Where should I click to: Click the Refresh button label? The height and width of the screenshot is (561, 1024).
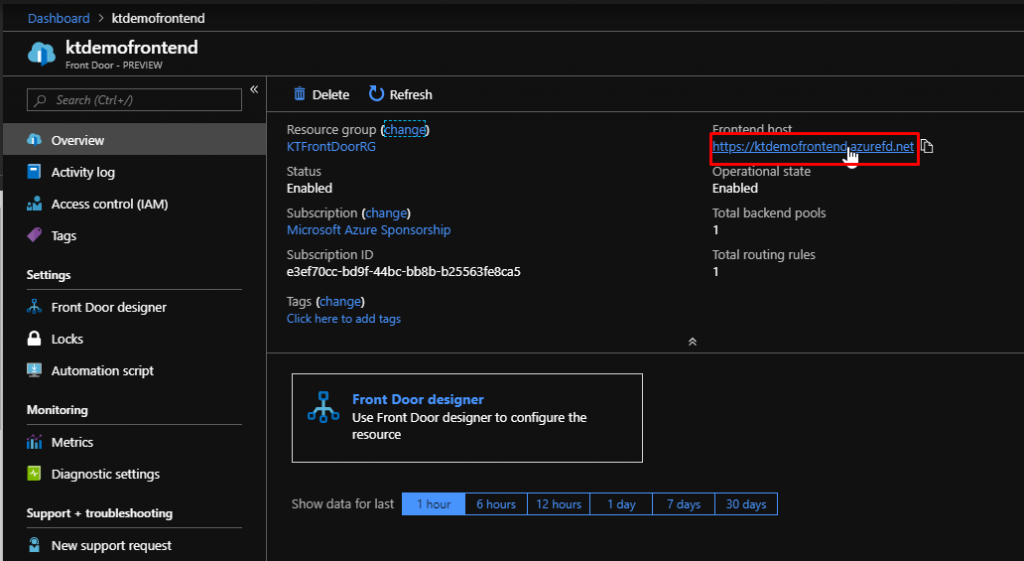tap(411, 95)
